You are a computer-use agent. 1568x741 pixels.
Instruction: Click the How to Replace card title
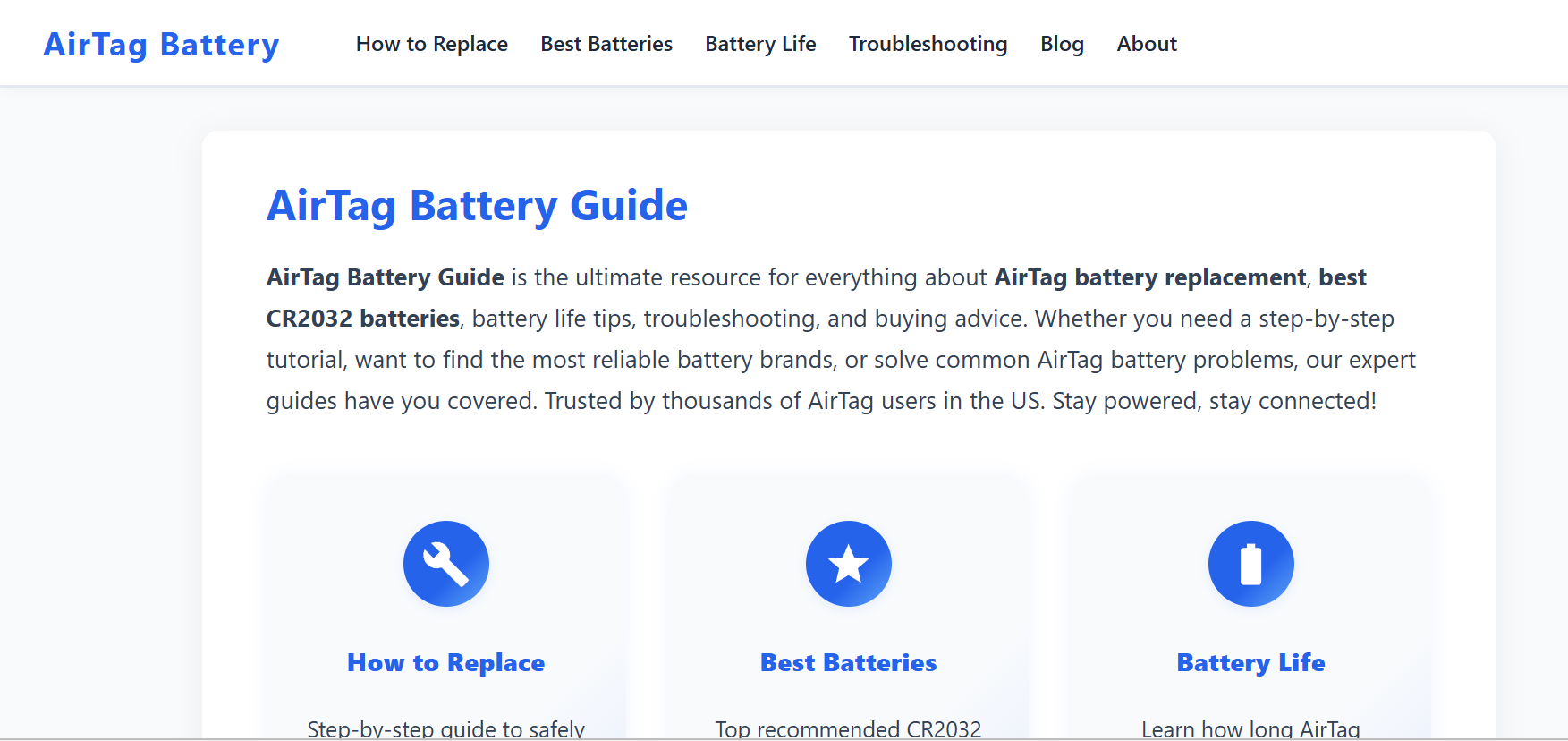click(445, 662)
